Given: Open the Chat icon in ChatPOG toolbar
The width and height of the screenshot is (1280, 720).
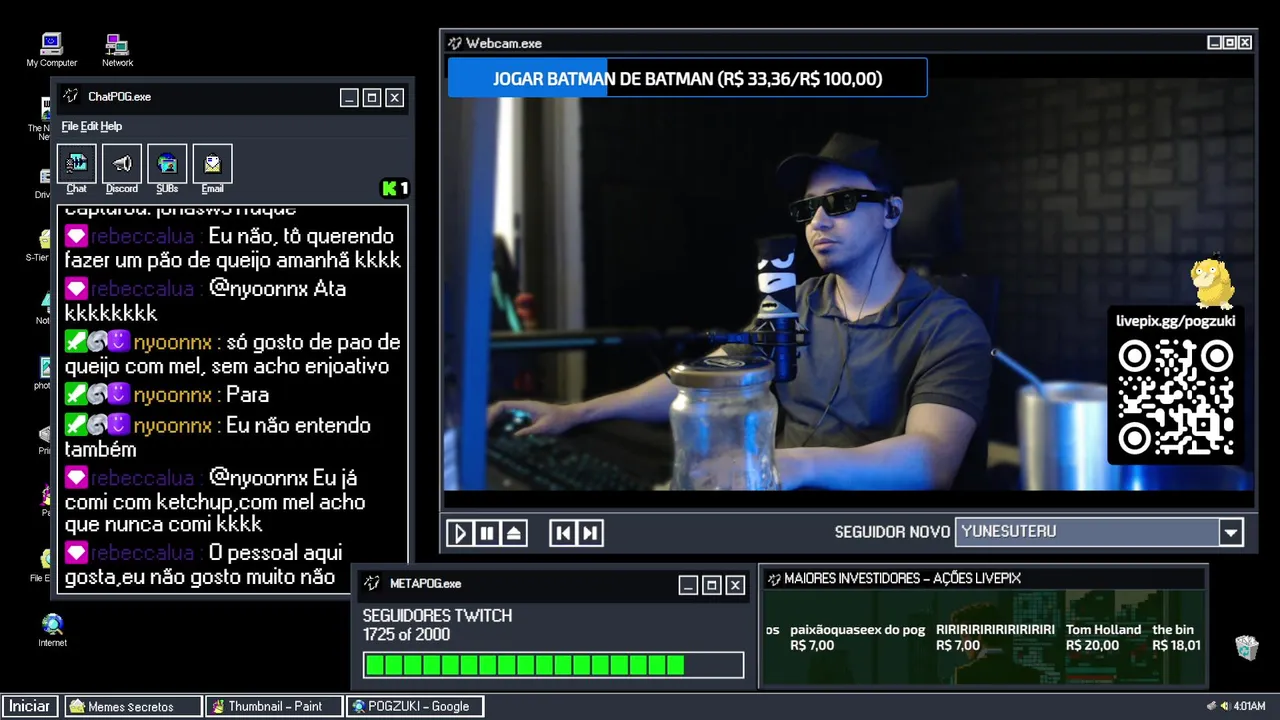Looking at the screenshot, I should (x=77, y=164).
